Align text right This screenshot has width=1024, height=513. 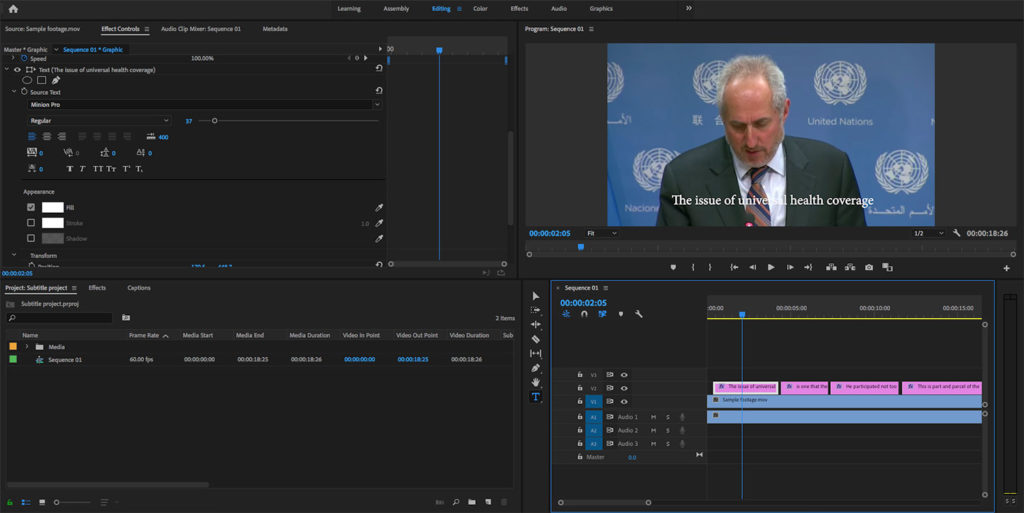pos(61,136)
